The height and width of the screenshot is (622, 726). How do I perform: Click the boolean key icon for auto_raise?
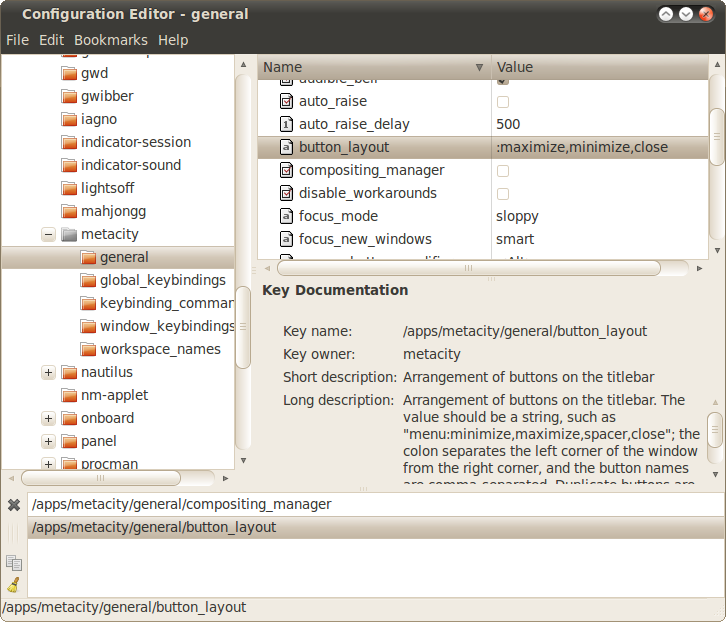click(x=287, y=101)
